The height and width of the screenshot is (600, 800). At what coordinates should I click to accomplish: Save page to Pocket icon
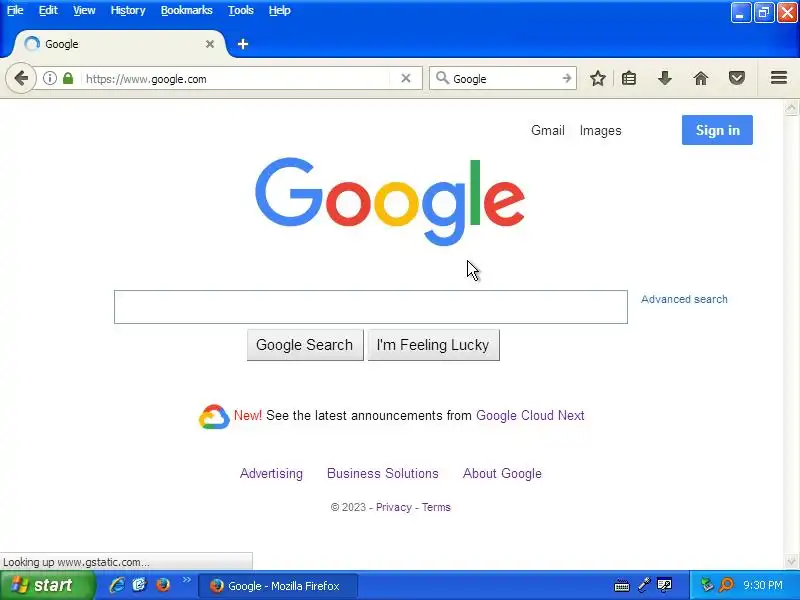(x=736, y=78)
